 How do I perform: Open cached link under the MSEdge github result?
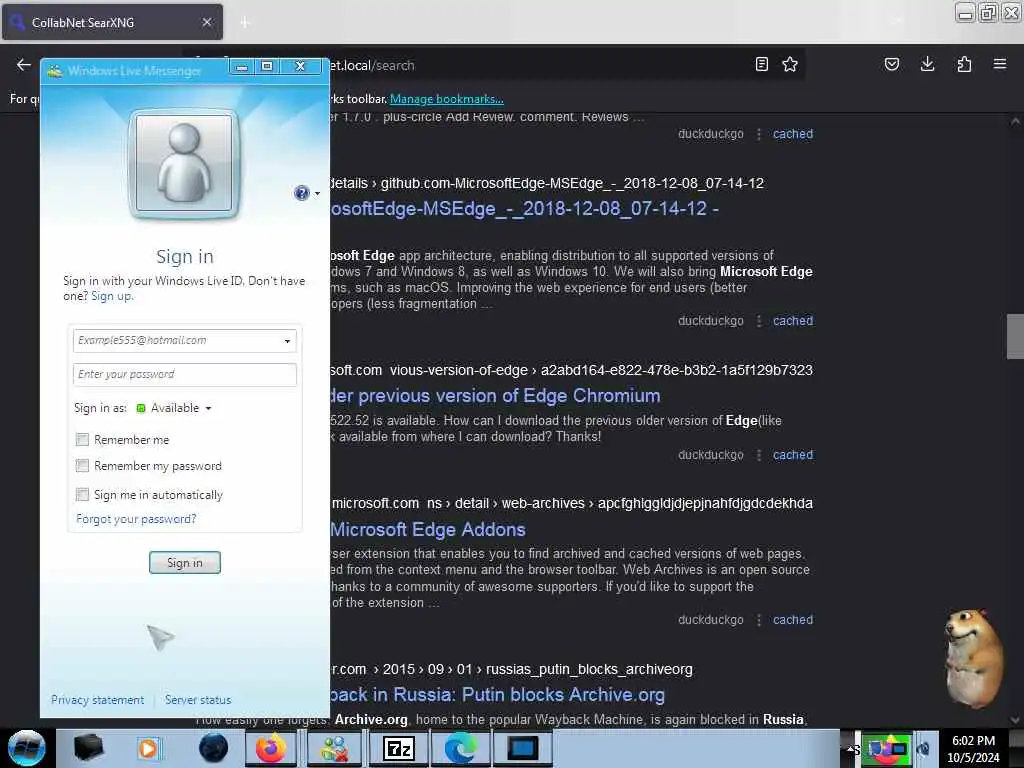tap(793, 321)
